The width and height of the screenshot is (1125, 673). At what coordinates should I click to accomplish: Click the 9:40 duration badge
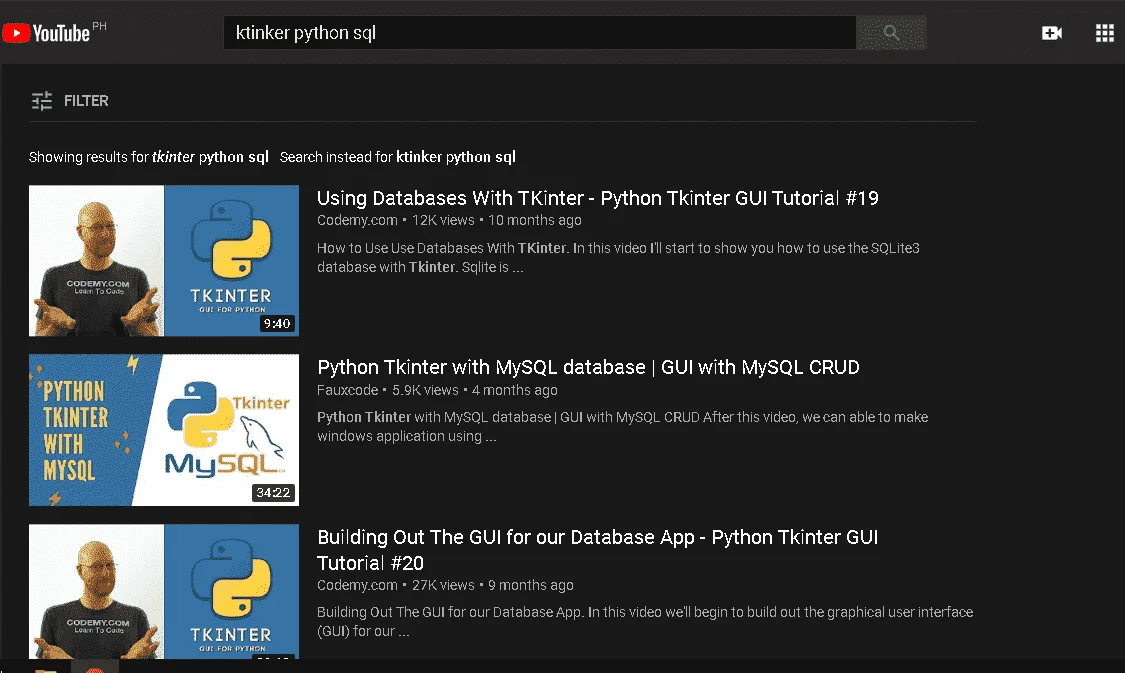[277, 324]
